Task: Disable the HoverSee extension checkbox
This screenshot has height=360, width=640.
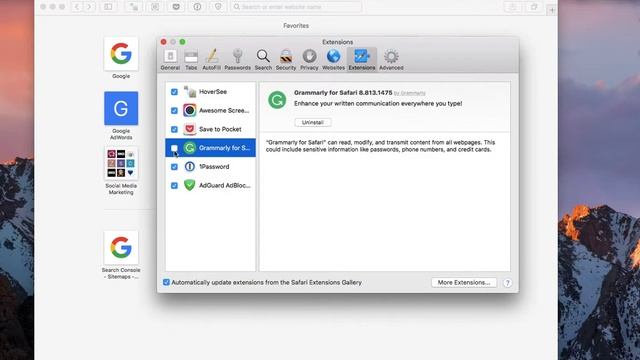Action: point(174,92)
